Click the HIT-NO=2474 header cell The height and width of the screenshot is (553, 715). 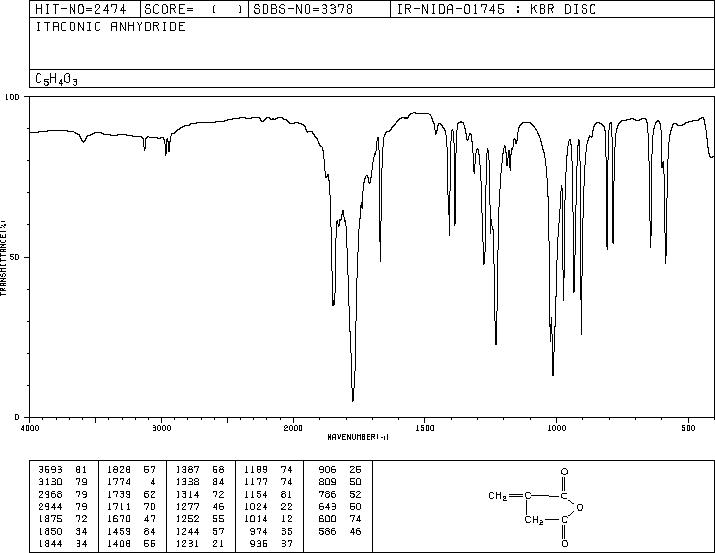(81, 9)
